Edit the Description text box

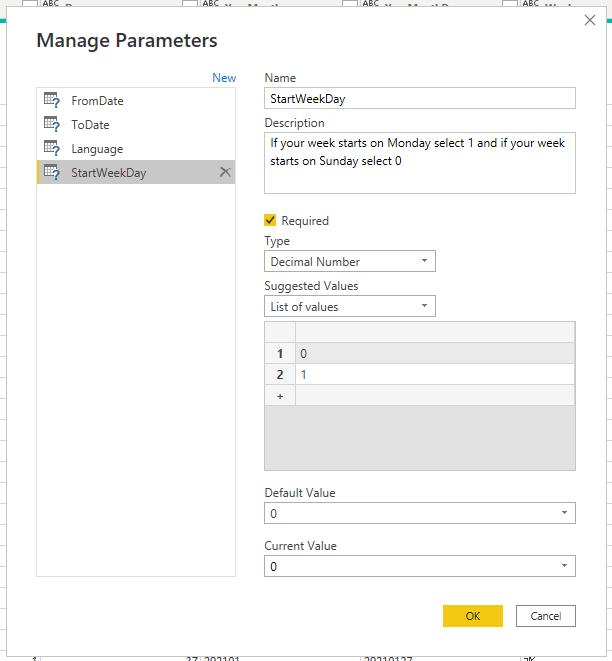[420, 163]
